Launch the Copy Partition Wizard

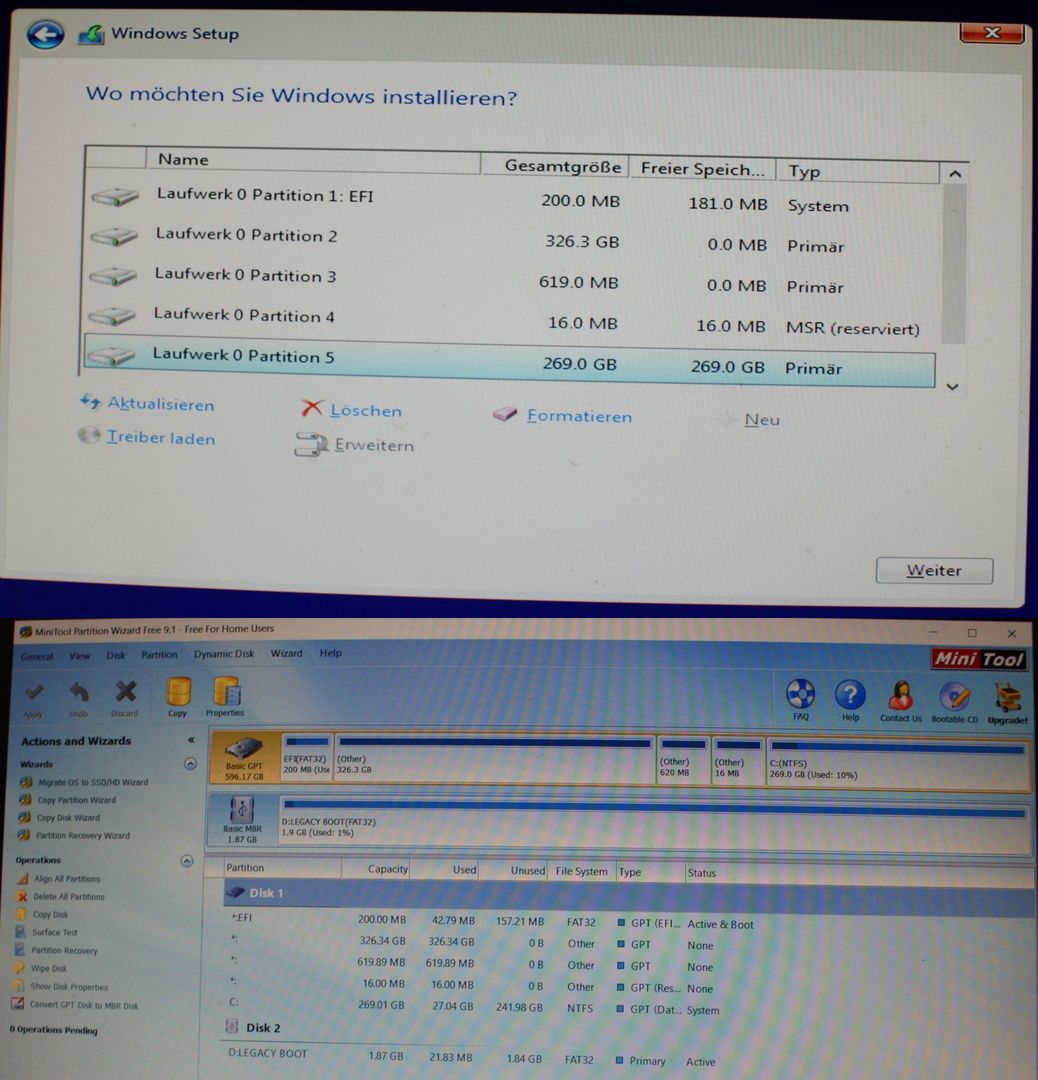pos(68,800)
